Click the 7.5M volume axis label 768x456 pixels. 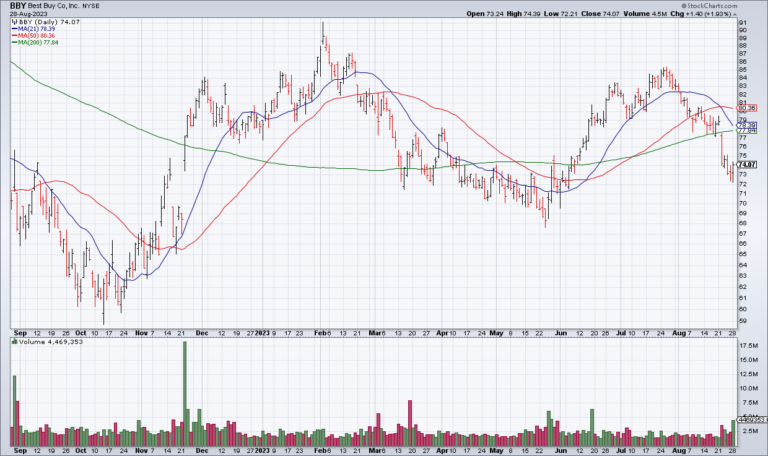pyautogui.click(x=749, y=403)
